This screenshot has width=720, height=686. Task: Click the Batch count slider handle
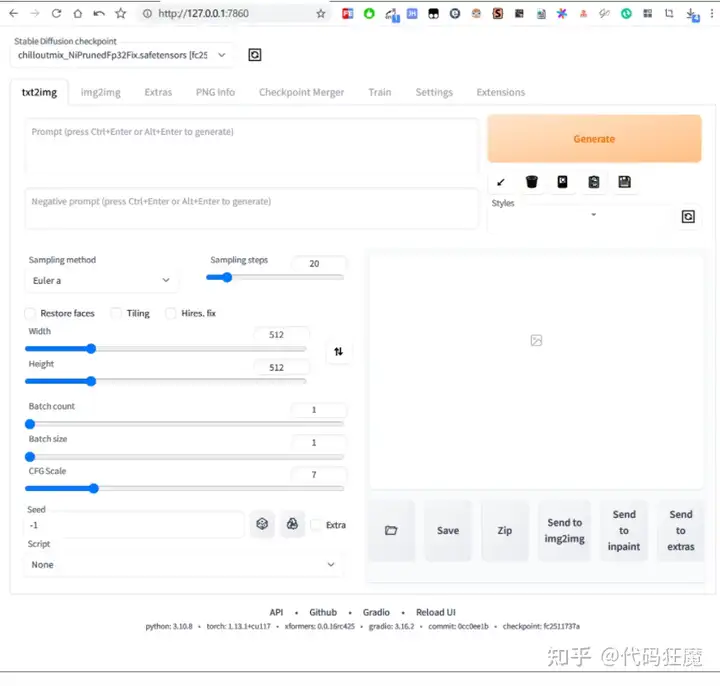(30, 424)
